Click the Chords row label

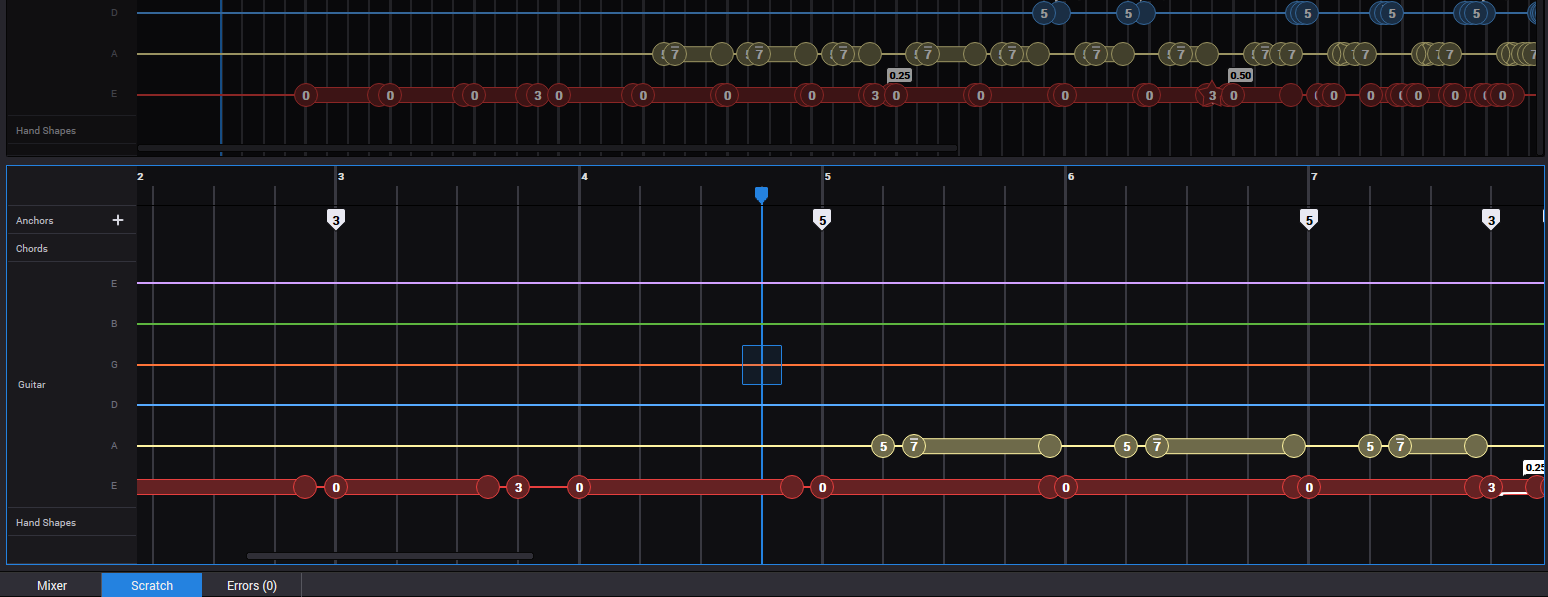point(32,248)
